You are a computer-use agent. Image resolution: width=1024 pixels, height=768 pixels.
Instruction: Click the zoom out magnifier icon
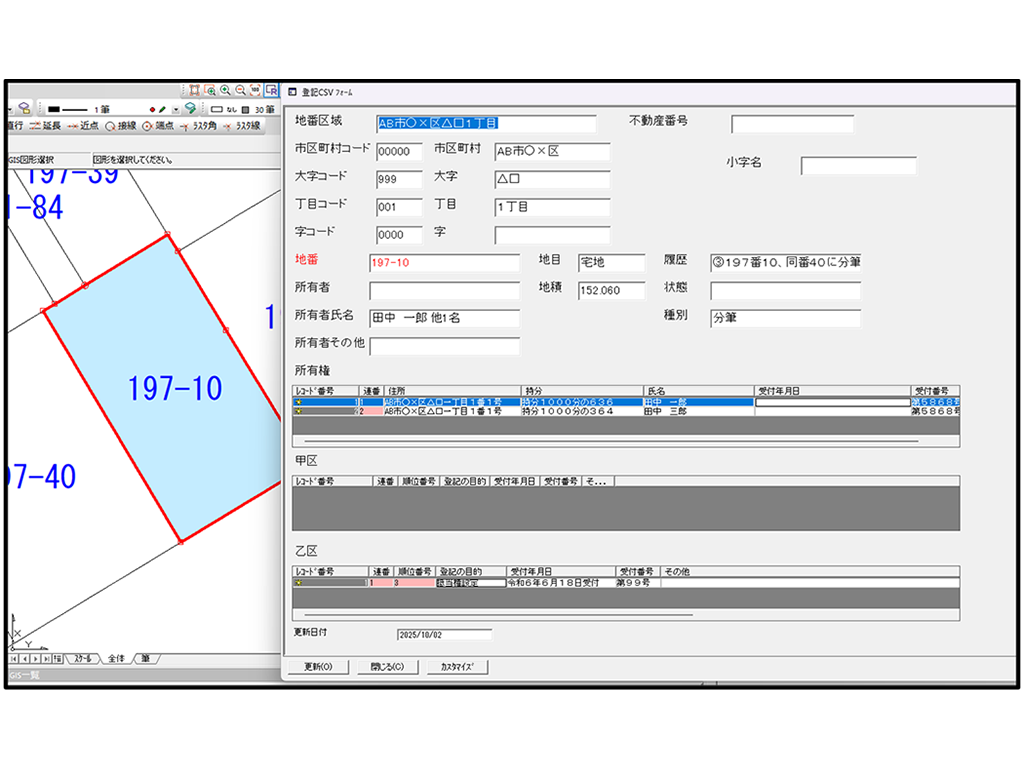(x=240, y=90)
